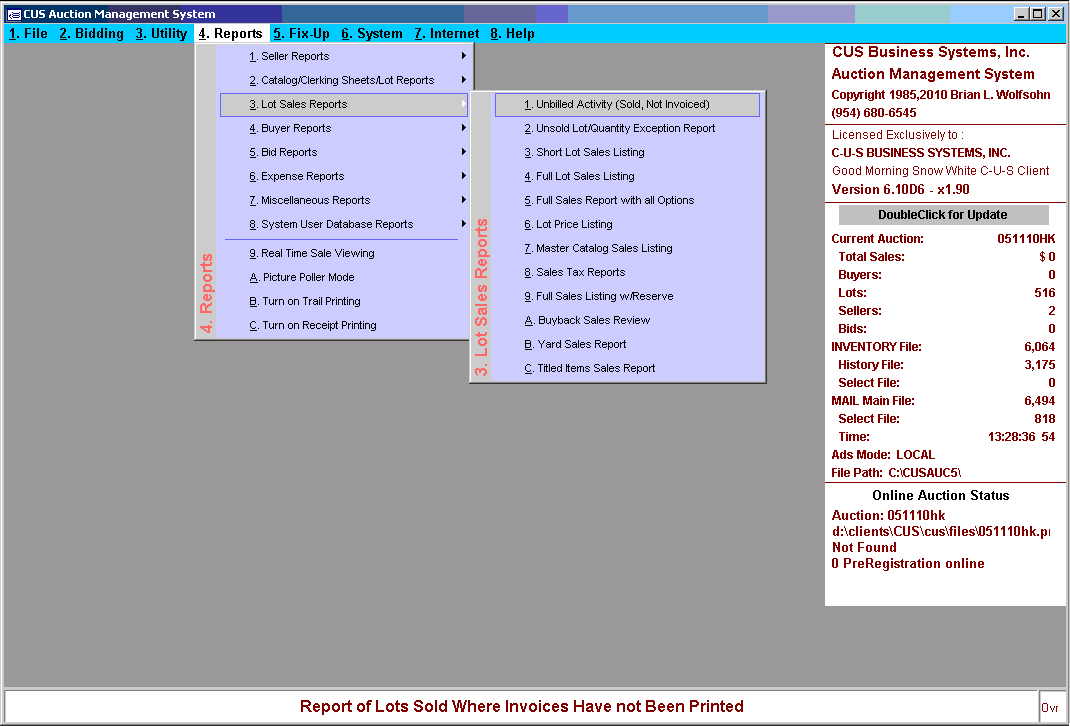Image resolution: width=1070 pixels, height=726 pixels.
Task: Open the System menu
Action: click(372, 33)
